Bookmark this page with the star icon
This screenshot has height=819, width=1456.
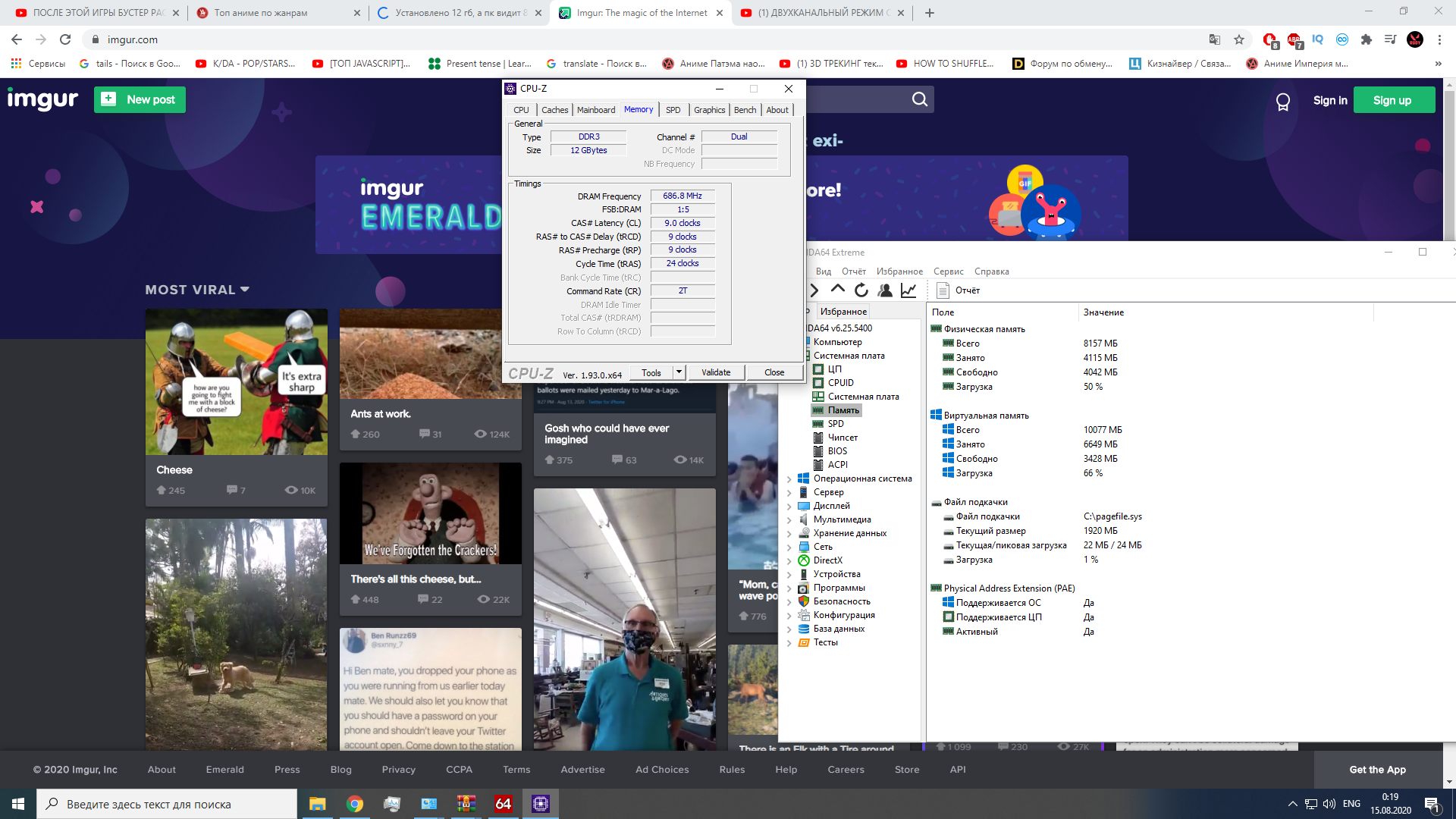[1239, 39]
